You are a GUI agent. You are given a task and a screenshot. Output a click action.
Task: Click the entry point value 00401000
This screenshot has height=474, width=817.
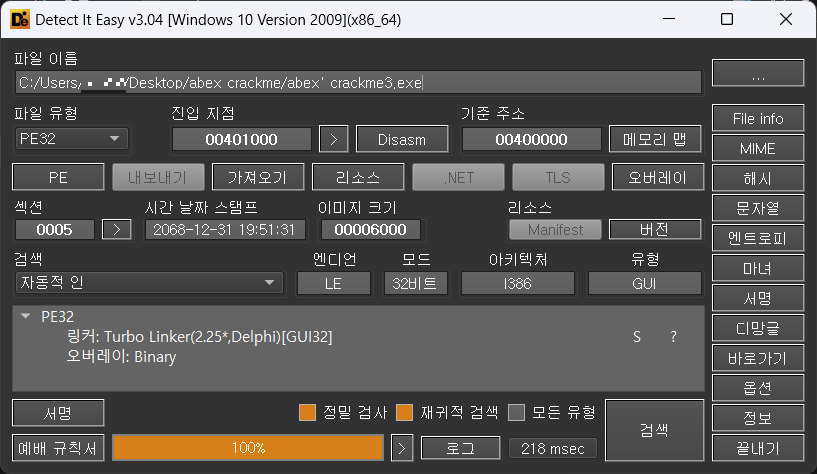coord(241,139)
